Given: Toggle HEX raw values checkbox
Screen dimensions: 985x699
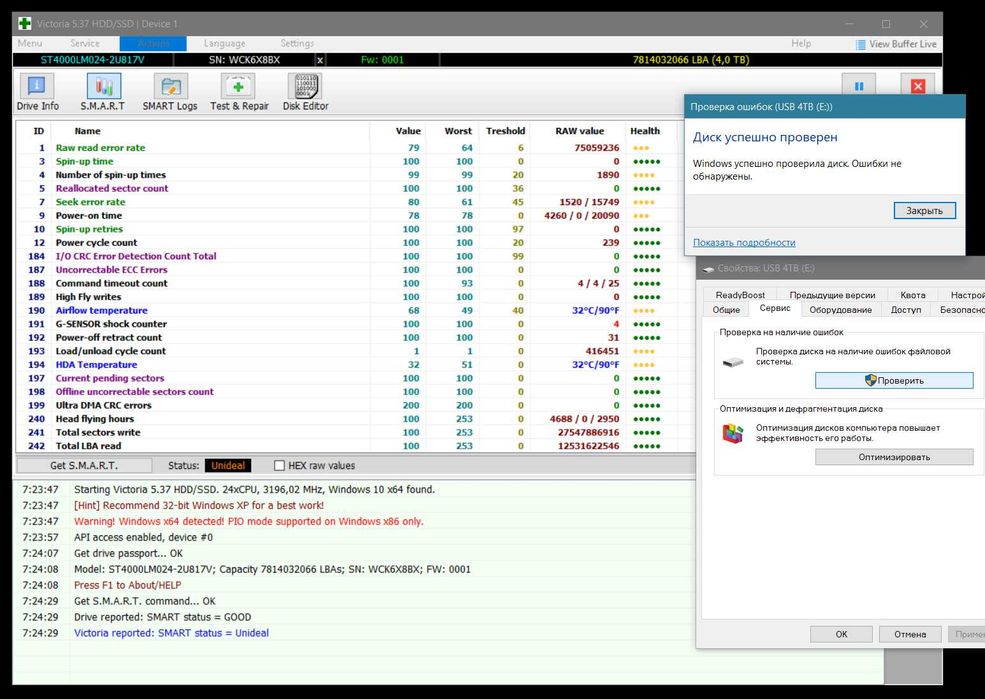Looking at the screenshot, I should pos(280,465).
